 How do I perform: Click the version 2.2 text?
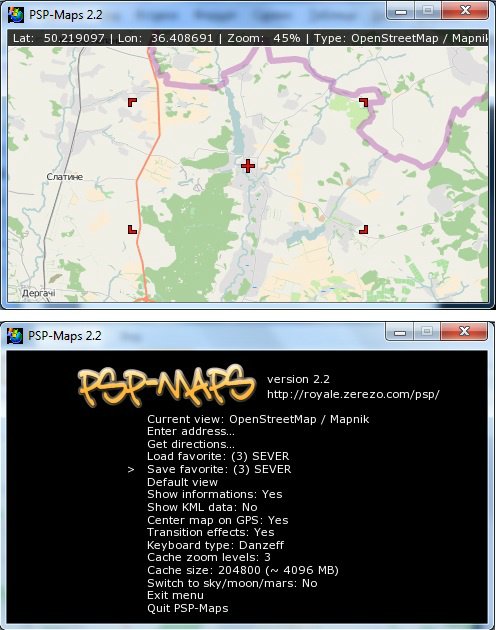[298, 379]
